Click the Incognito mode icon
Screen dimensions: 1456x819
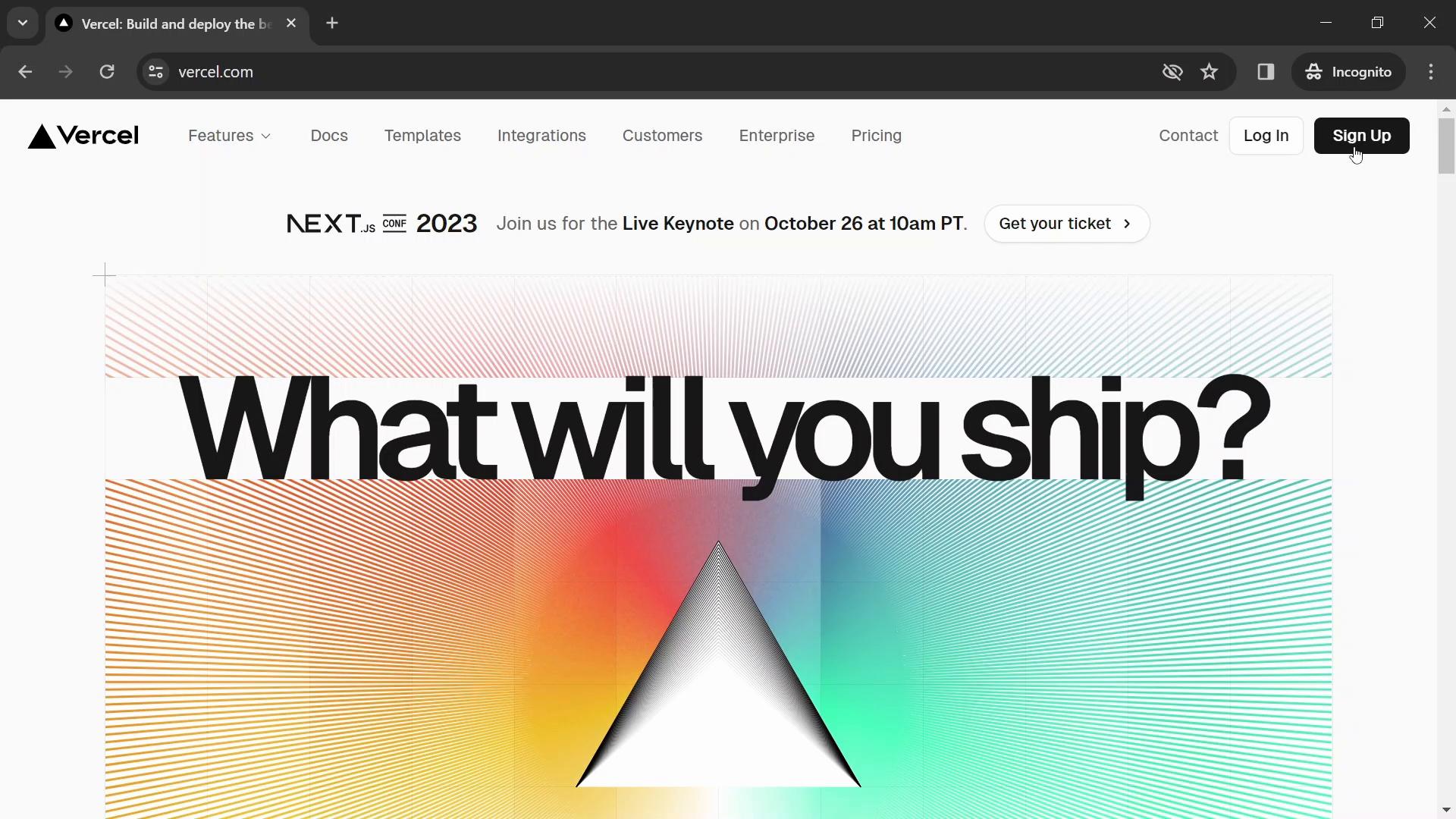tap(1314, 71)
